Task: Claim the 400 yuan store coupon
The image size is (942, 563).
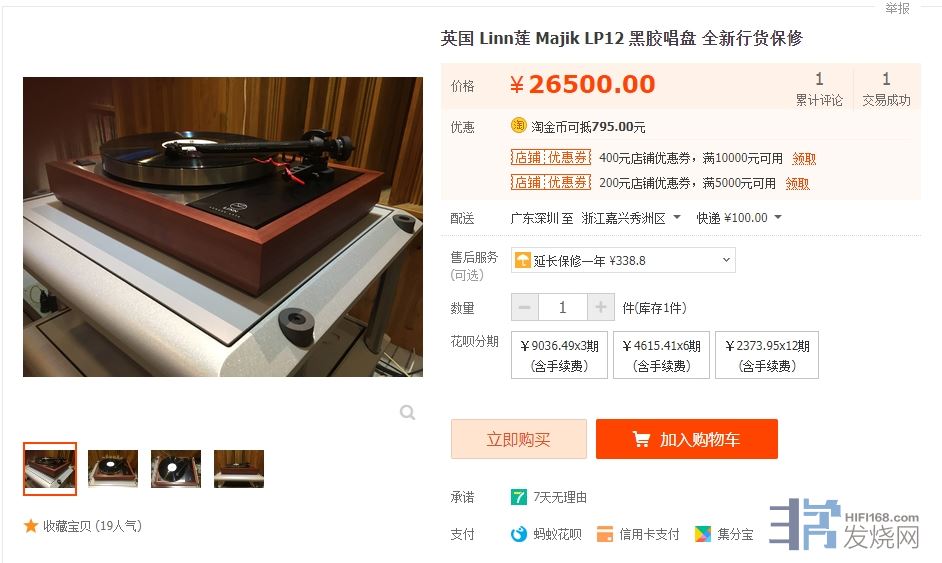Action: (x=804, y=159)
